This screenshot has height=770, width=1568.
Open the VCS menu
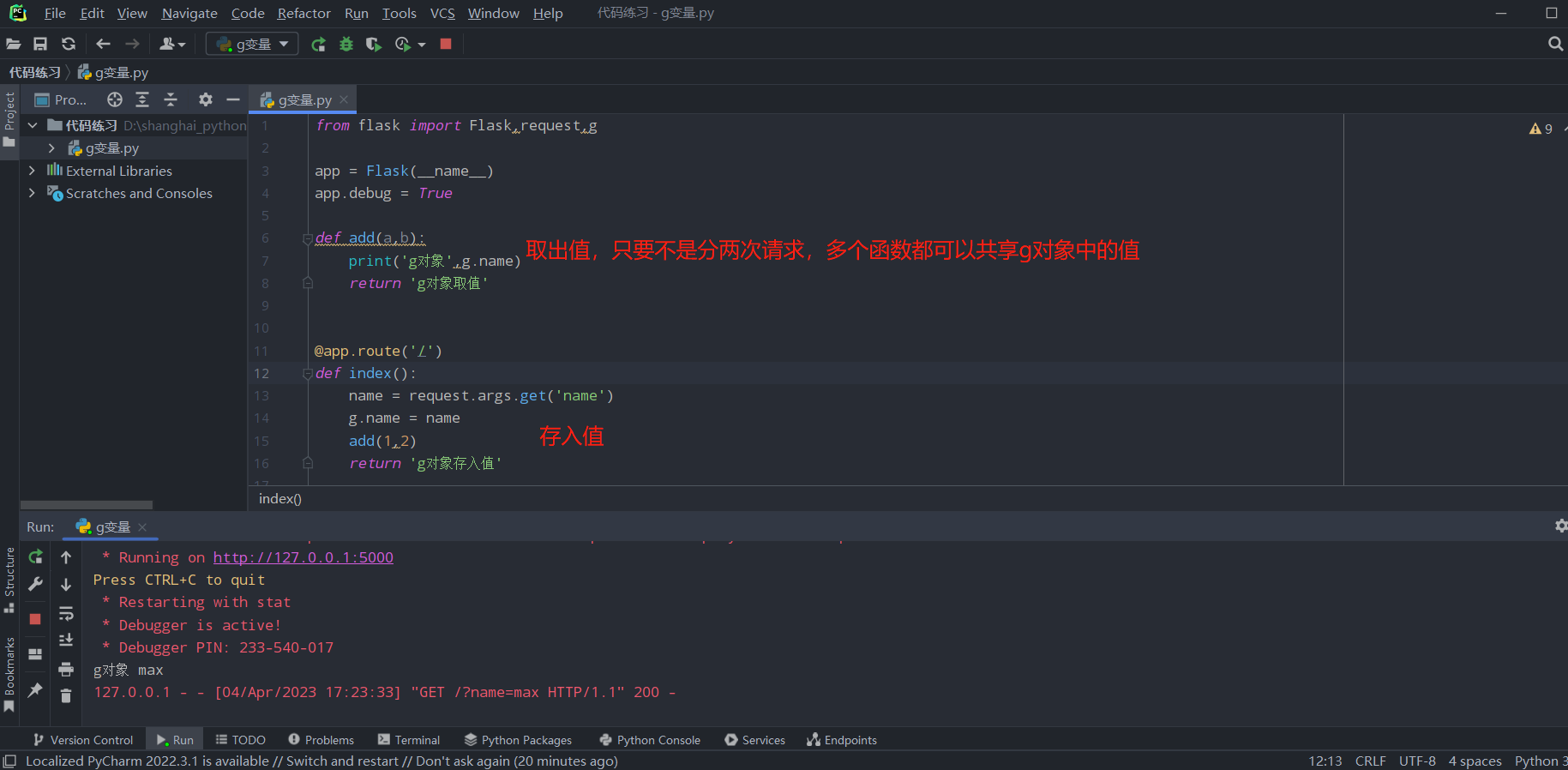[442, 13]
